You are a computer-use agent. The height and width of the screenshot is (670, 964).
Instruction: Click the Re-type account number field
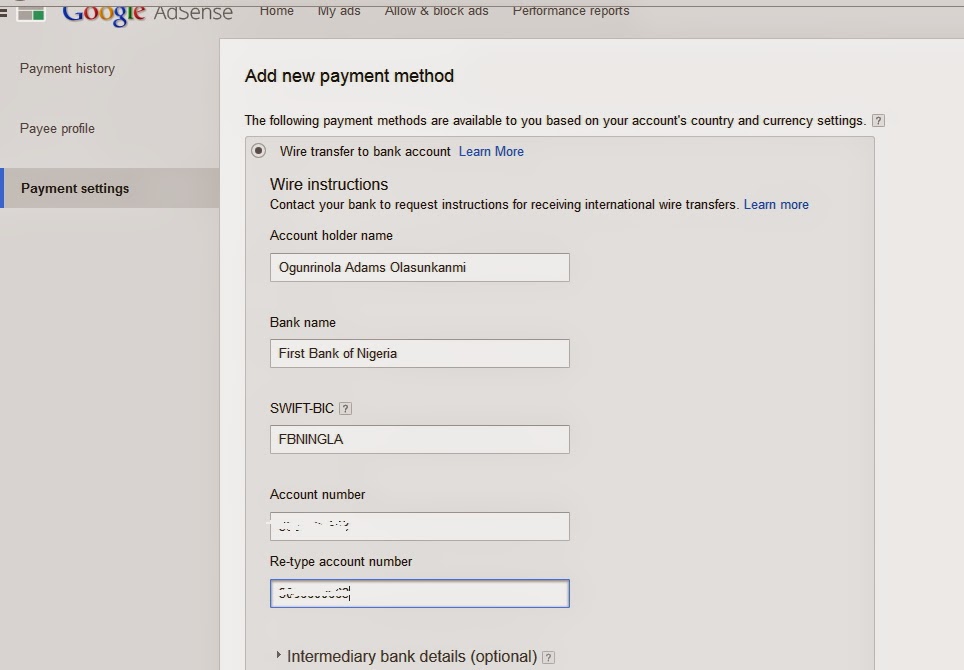[x=420, y=593]
